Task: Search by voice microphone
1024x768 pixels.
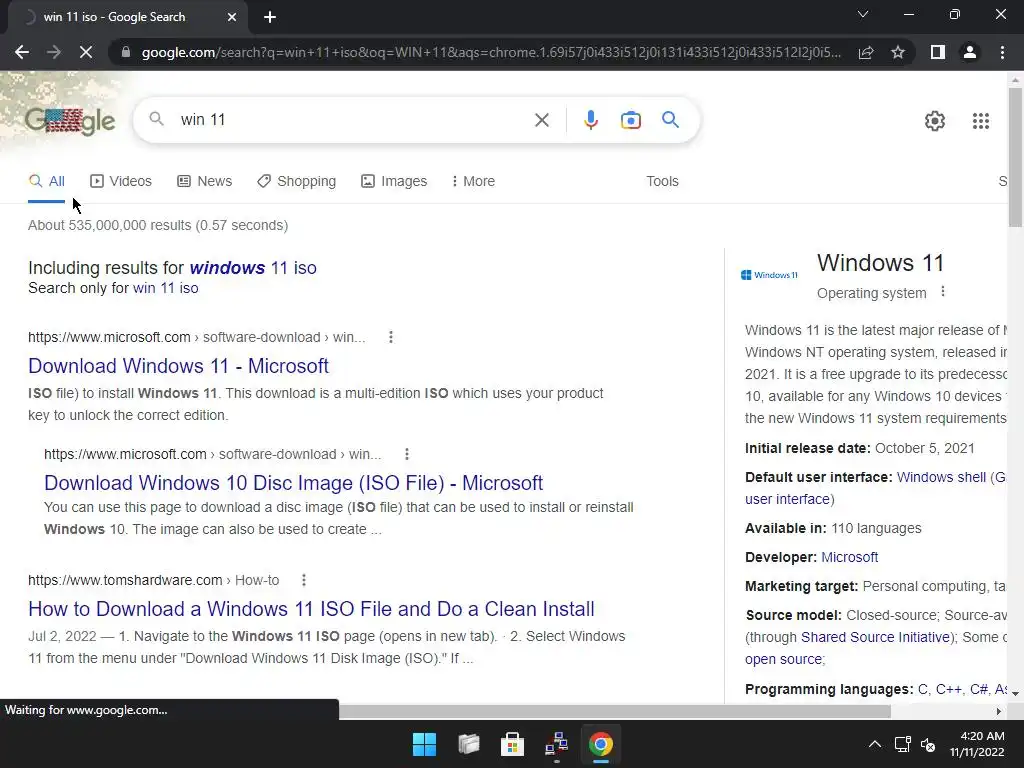Action: pyautogui.click(x=590, y=120)
